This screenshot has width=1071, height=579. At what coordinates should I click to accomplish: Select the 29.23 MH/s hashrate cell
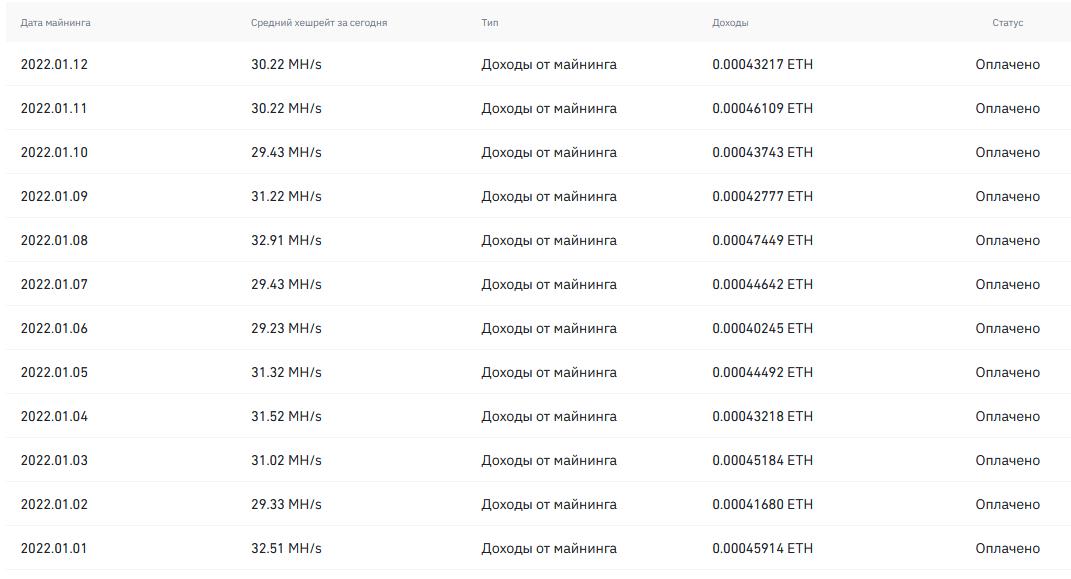[x=286, y=329]
